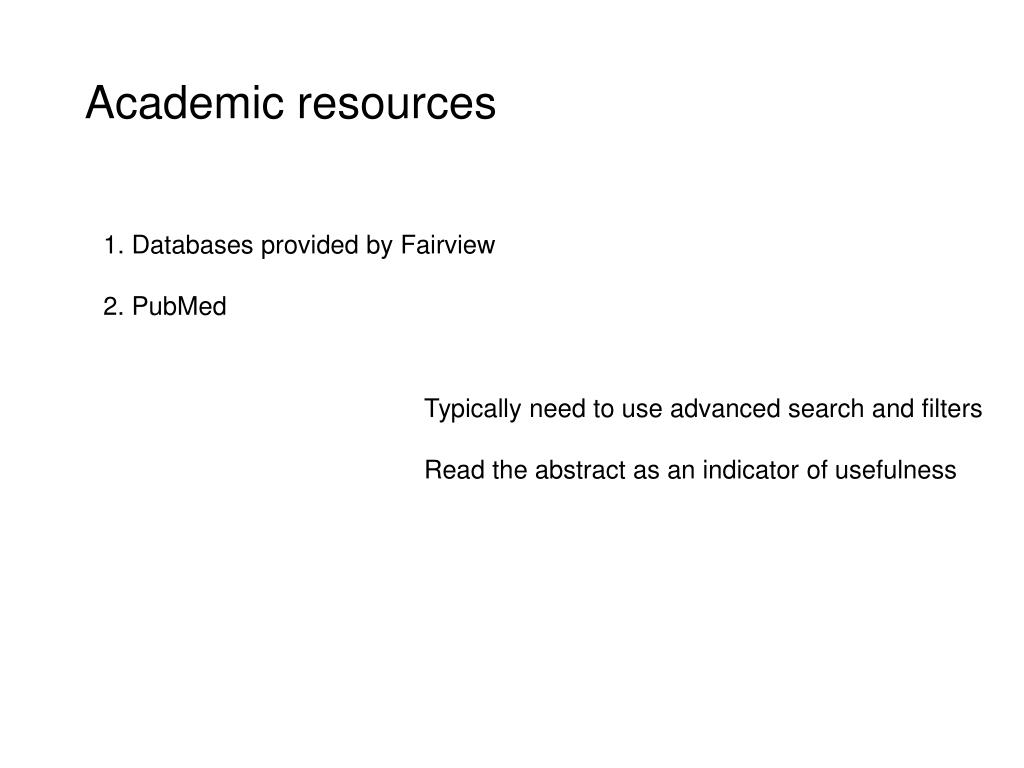
Task: Click the word Typically
Action: [473, 410]
